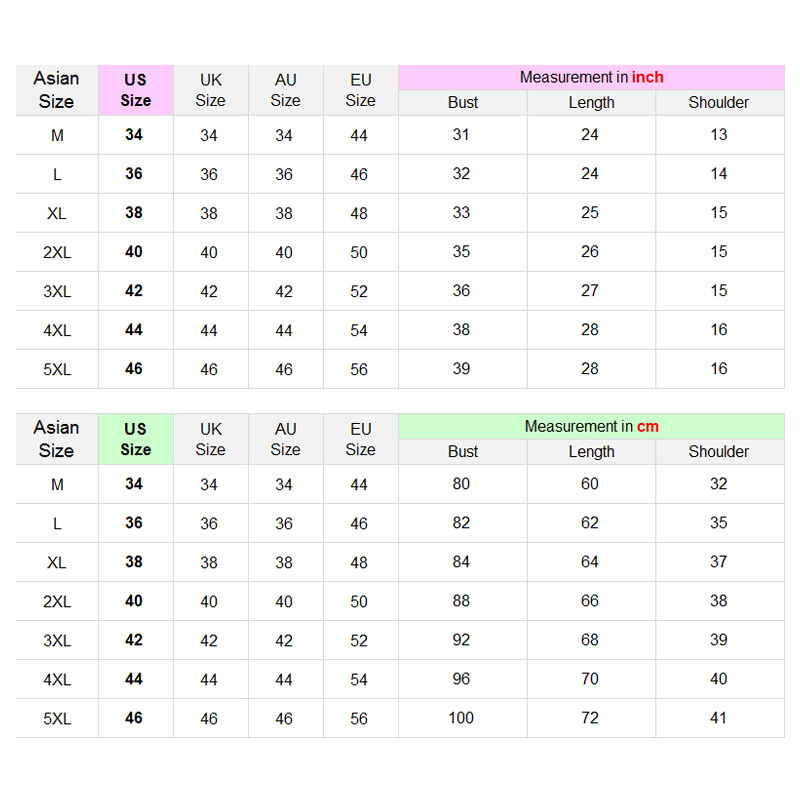Select the shoulder value 13 in inch table

[x=719, y=135]
